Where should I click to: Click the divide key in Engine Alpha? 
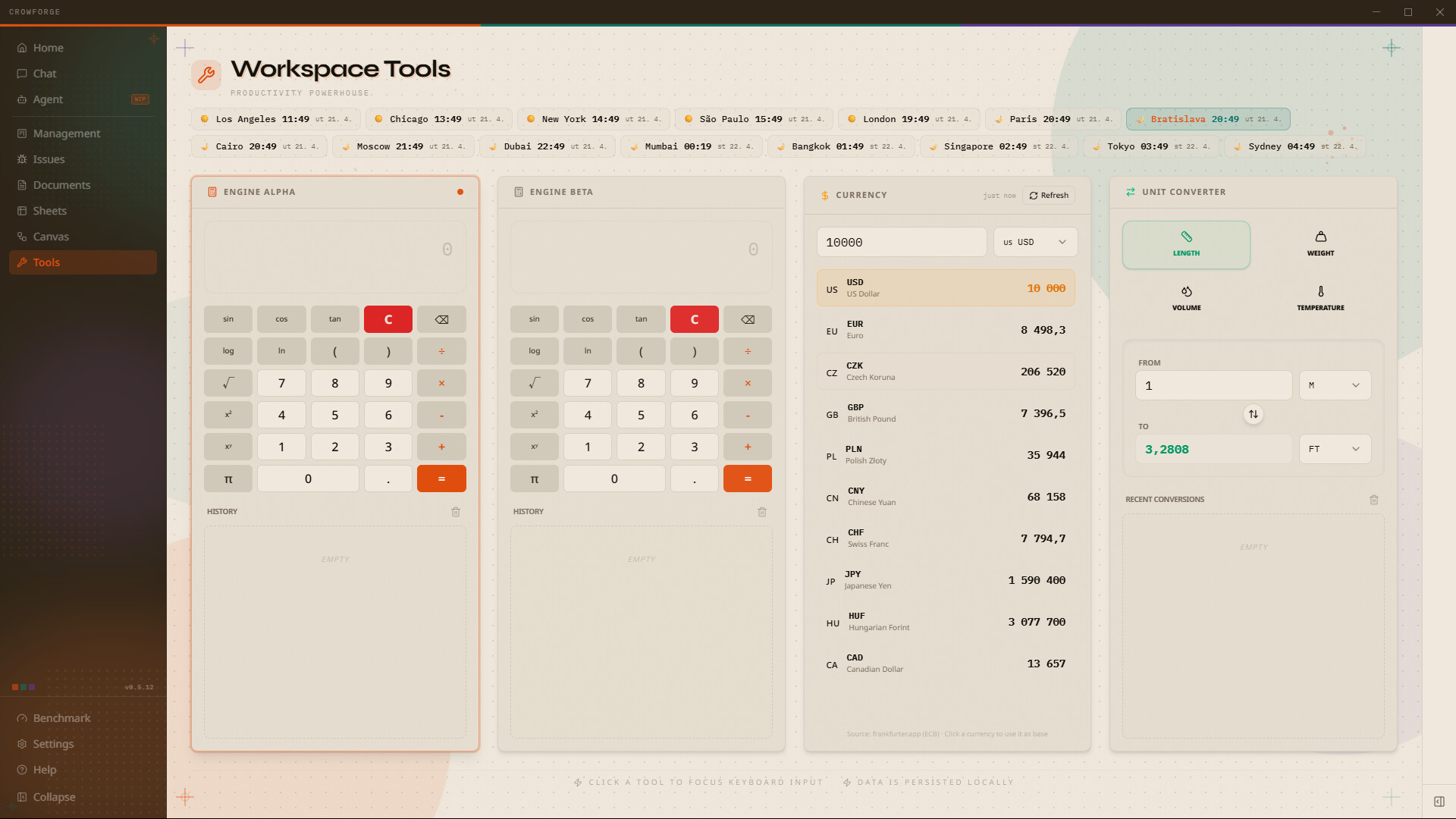pyautogui.click(x=441, y=351)
